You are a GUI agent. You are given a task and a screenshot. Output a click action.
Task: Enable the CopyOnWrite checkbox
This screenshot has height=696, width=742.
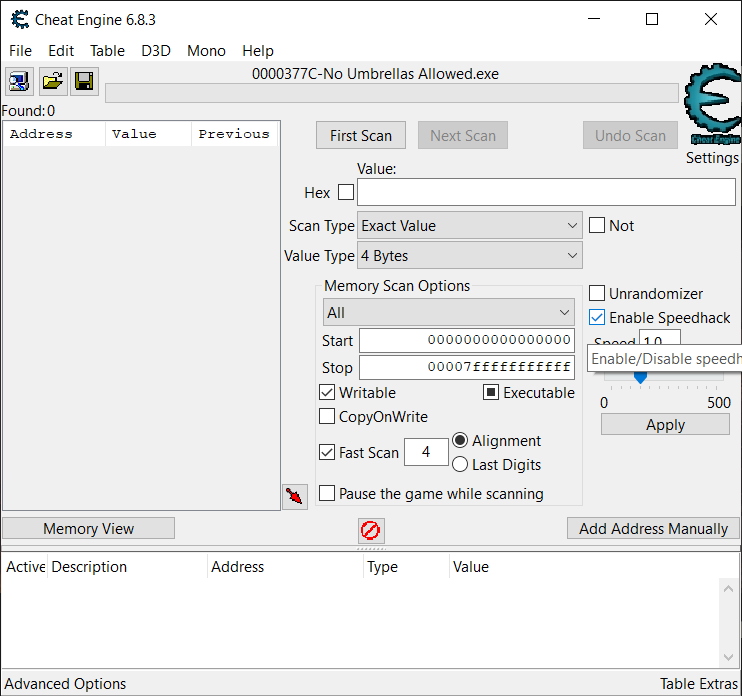327,416
